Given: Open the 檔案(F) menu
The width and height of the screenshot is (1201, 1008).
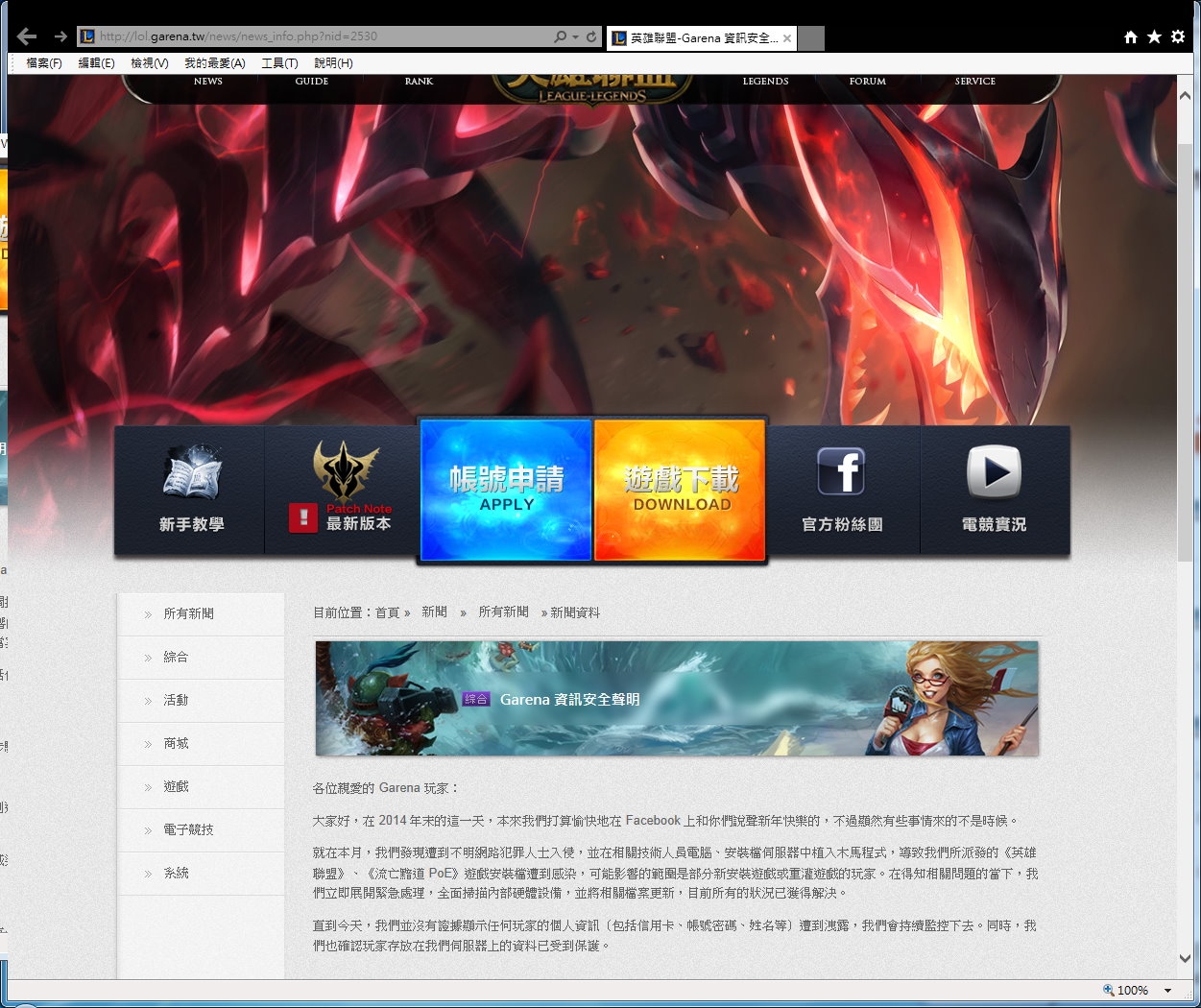Looking at the screenshot, I should point(44,63).
